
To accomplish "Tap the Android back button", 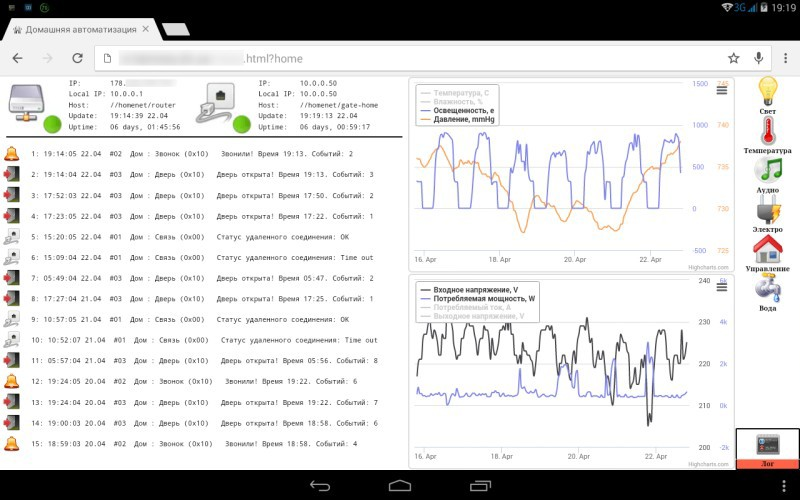I will coord(320,486).
